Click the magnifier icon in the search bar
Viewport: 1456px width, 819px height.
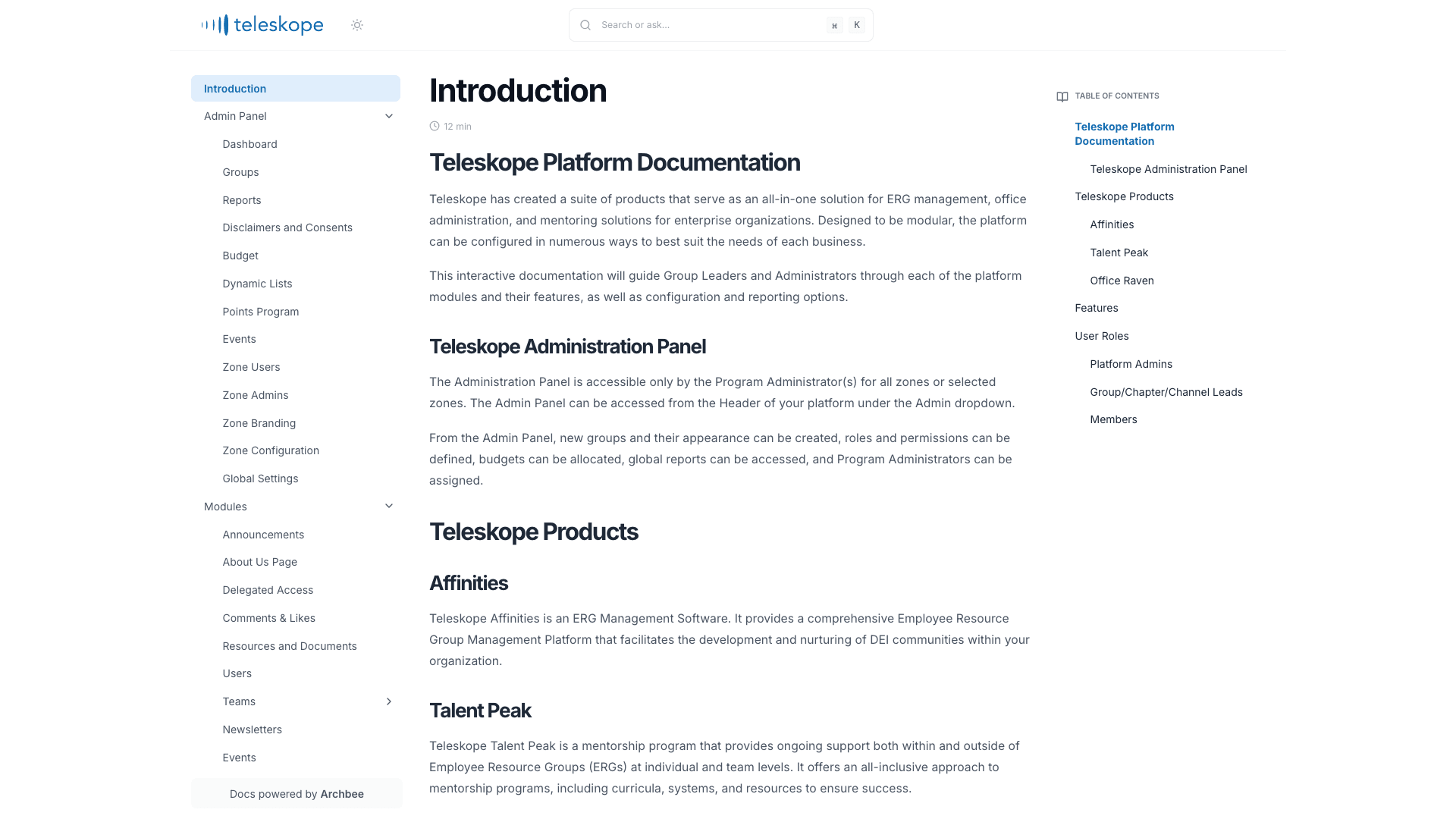[x=585, y=24]
